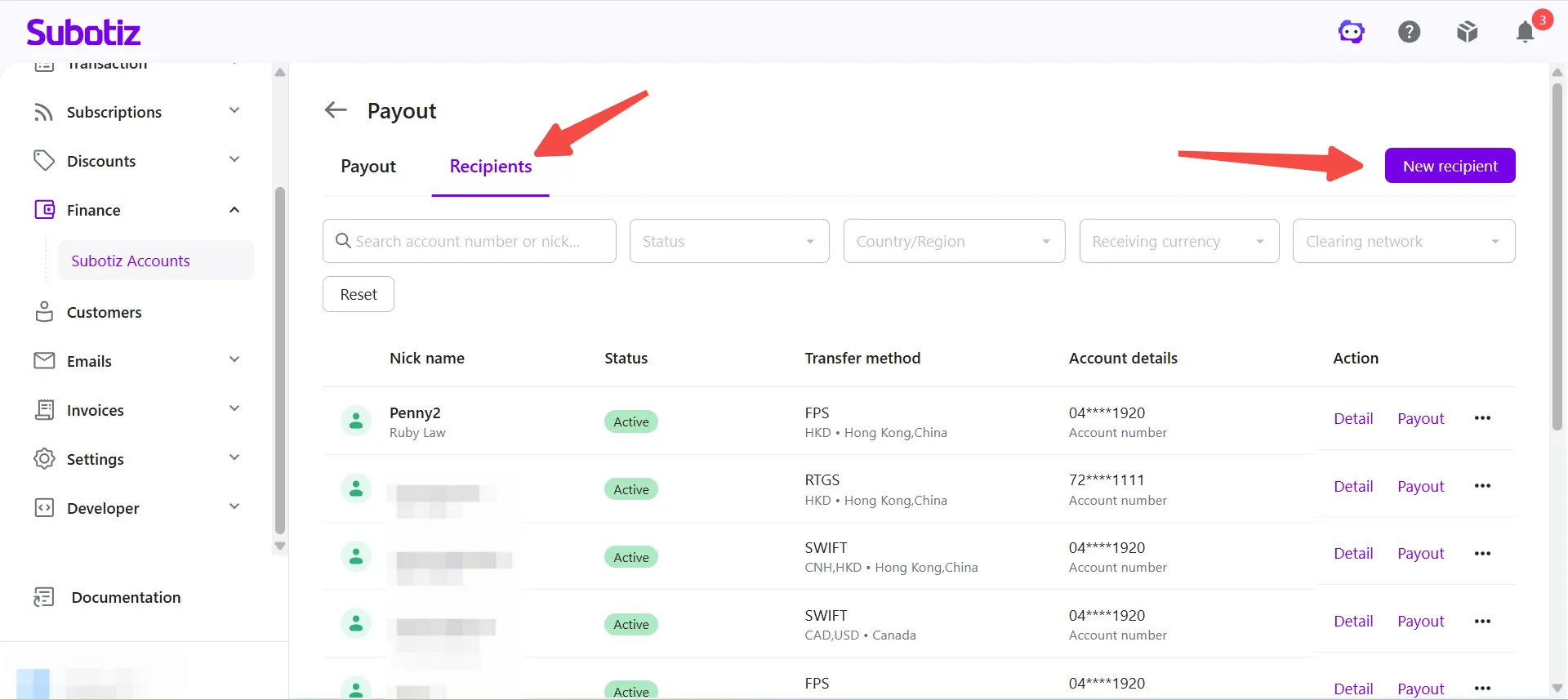1568x700 pixels.
Task: Click the package box icon in header
Action: (1468, 32)
